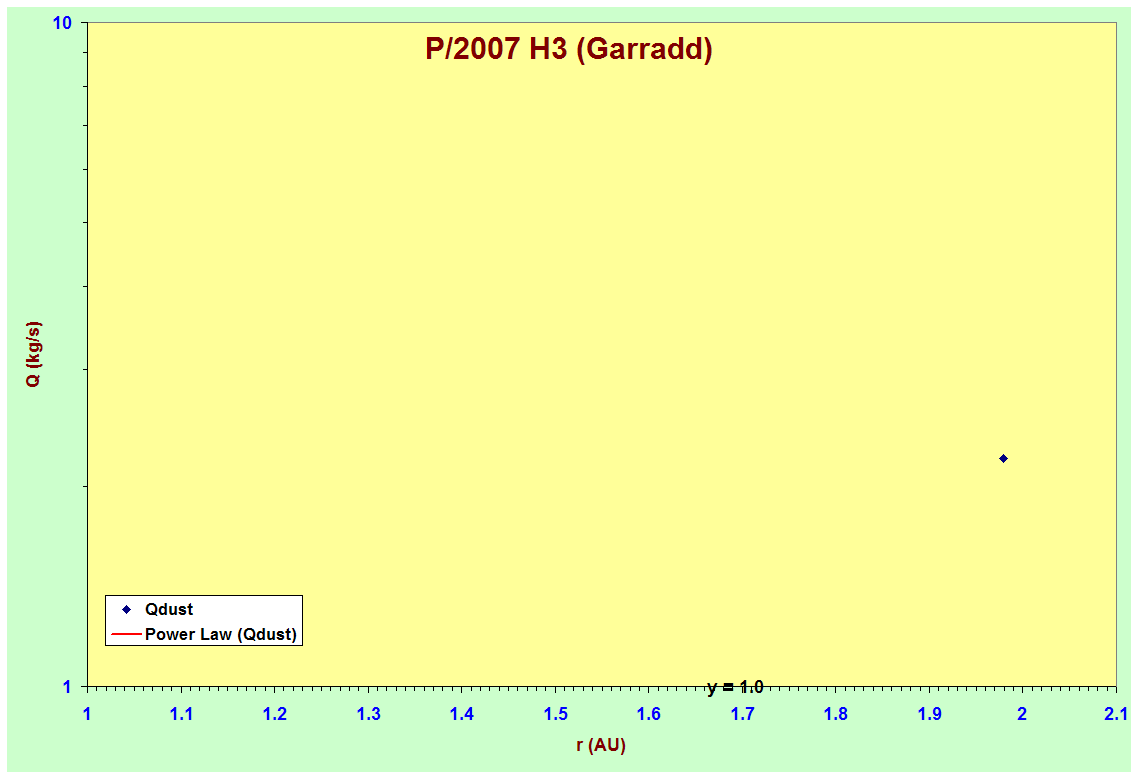Click the x-axis label 2
The height and width of the screenshot is (778, 1138).
pos(1022,714)
